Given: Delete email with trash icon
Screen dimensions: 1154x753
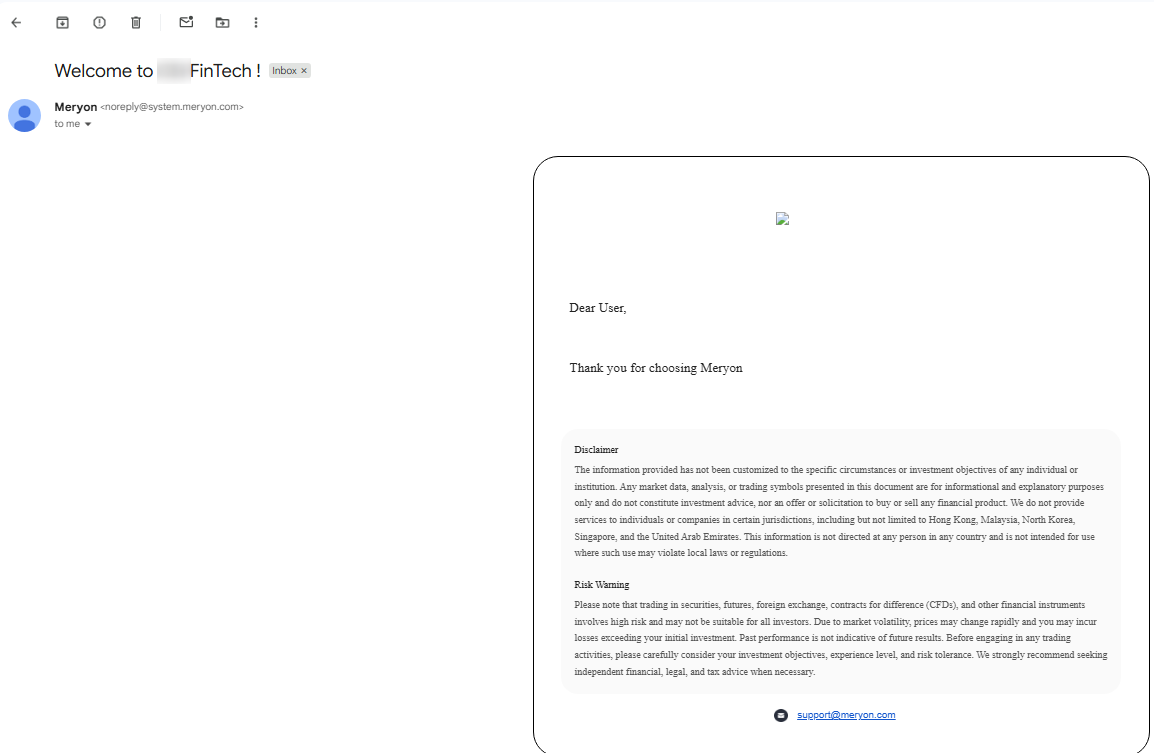Looking at the screenshot, I should (136, 23).
